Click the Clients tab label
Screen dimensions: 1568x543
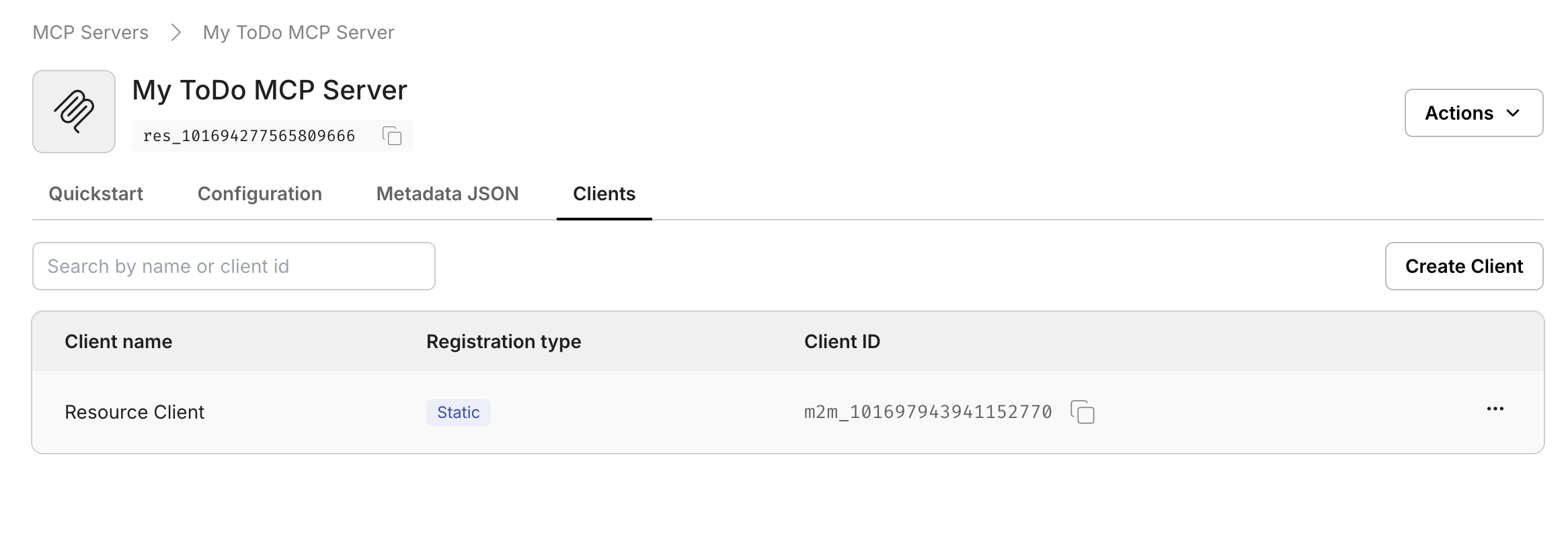click(604, 194)
